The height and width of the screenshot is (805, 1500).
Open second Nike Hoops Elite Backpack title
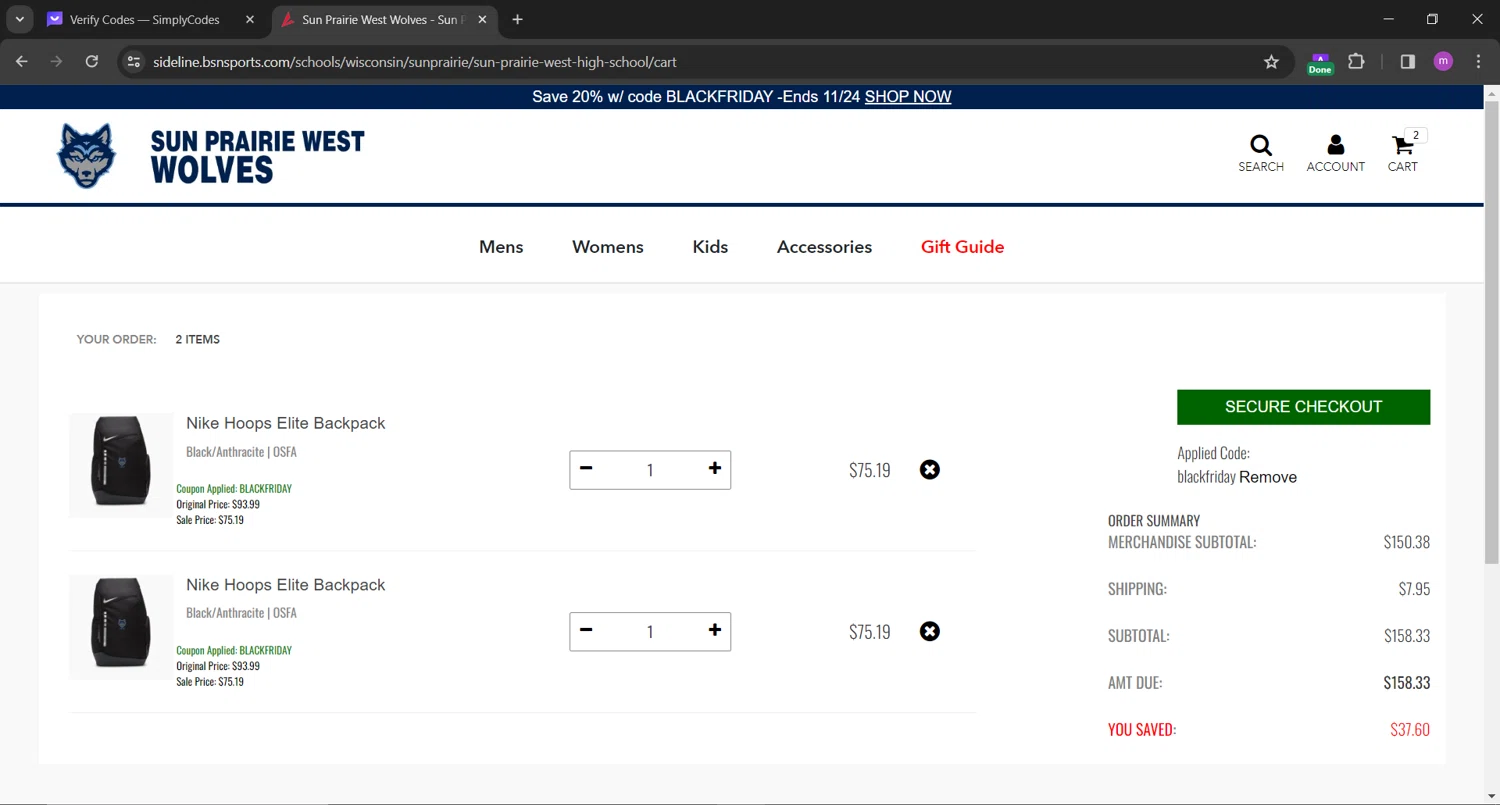point(285,585)
